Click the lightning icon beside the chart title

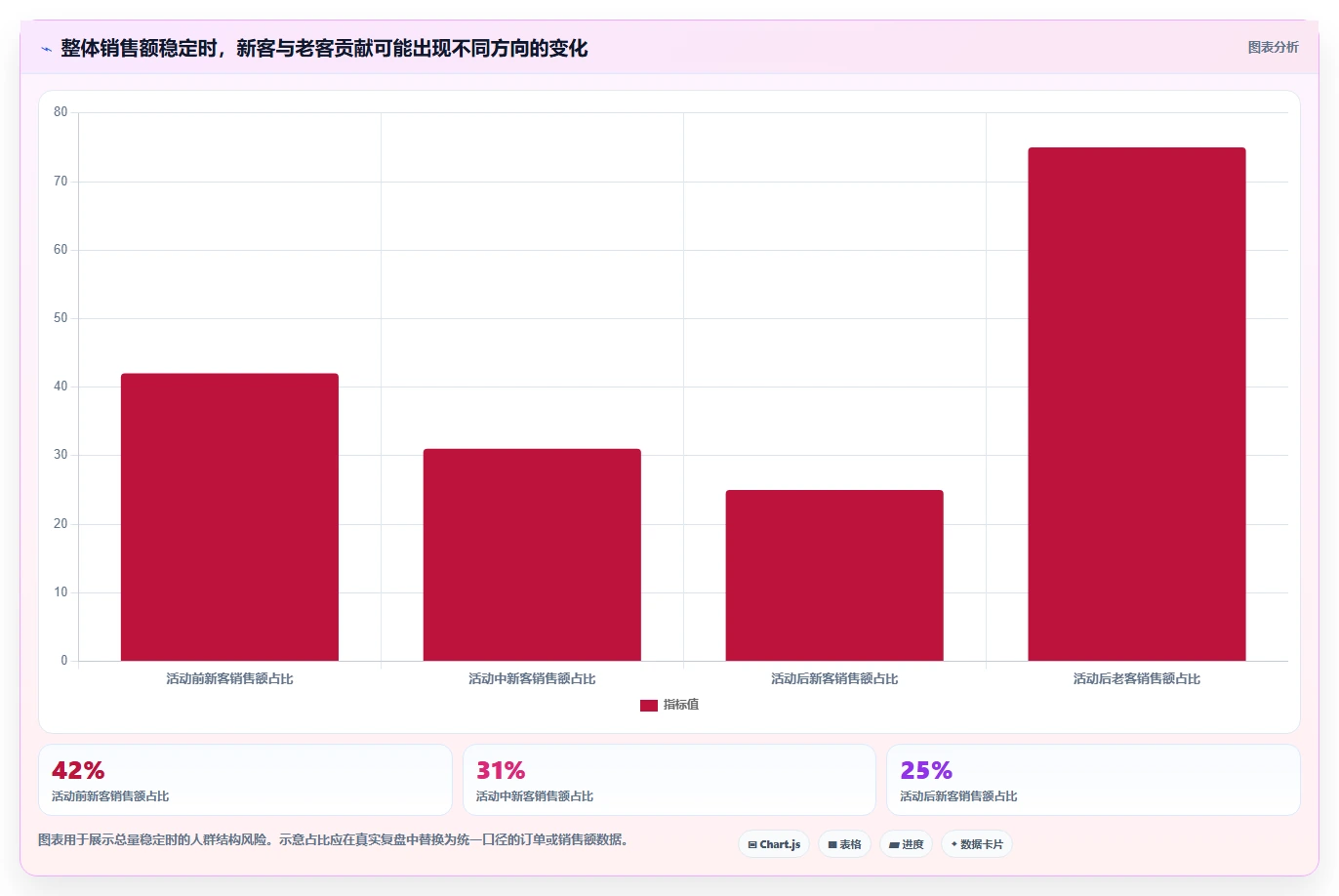46,49
